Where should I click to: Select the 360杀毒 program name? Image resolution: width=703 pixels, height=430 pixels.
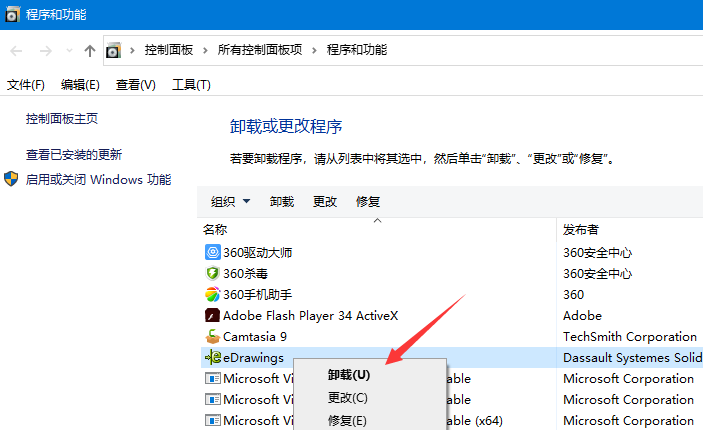[245, 274]
